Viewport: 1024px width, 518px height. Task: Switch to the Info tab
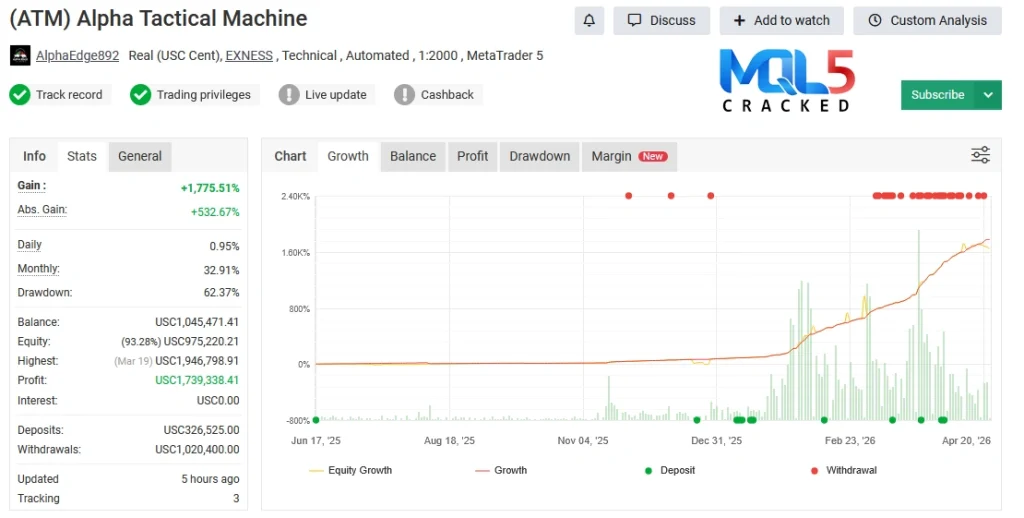(x=34, y=156)
